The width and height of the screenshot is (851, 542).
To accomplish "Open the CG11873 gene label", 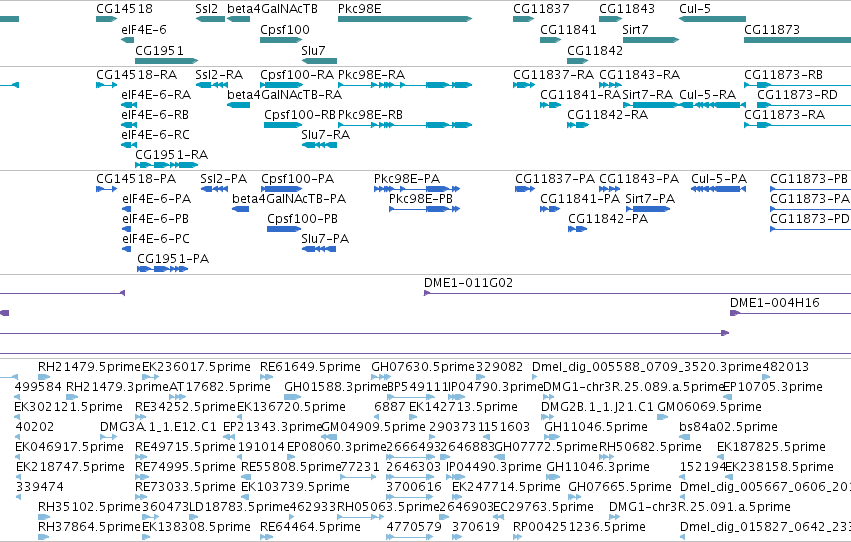I will (x=772, y=30).
